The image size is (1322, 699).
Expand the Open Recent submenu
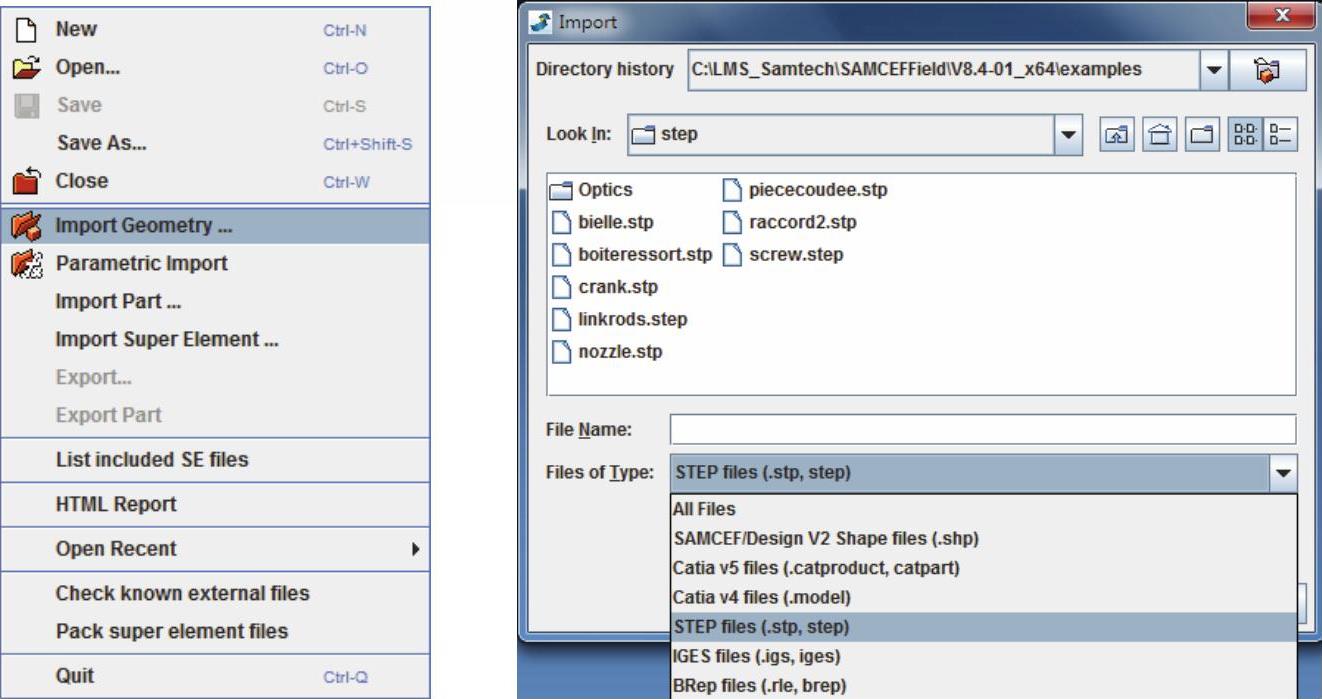click(x=415, y=549)
